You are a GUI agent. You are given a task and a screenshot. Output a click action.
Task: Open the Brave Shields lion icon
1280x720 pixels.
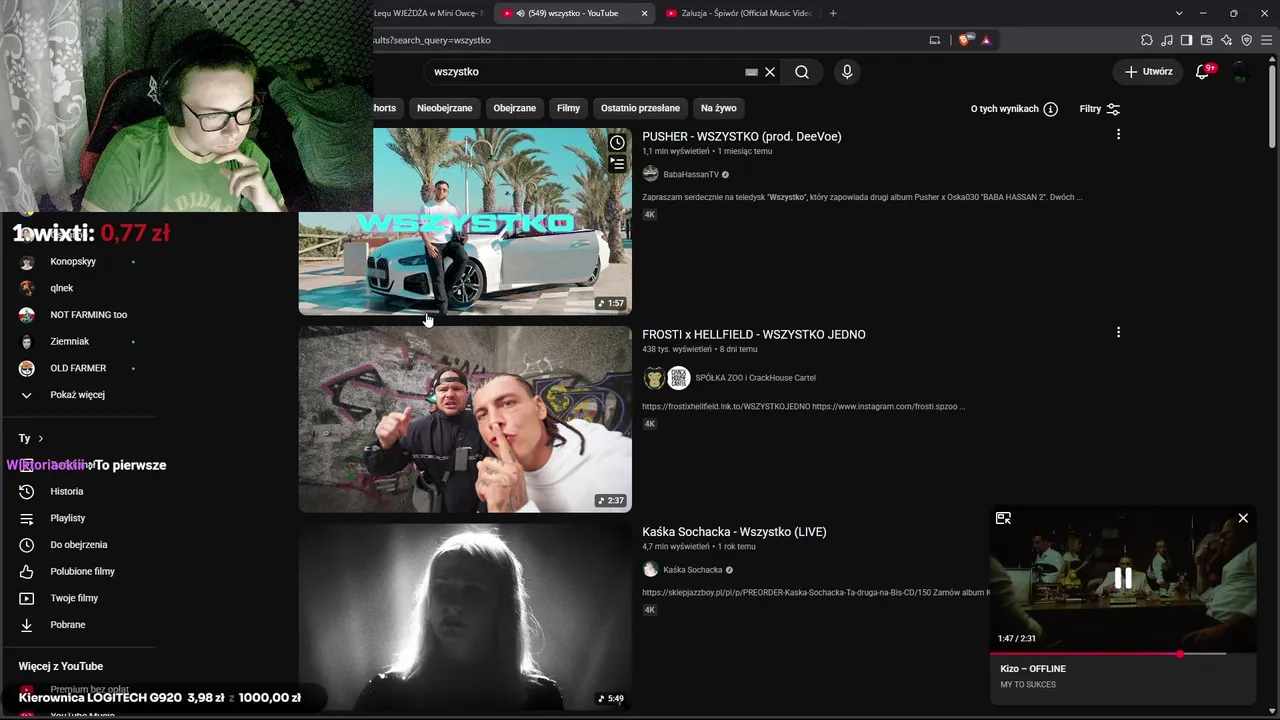point(964,40)
